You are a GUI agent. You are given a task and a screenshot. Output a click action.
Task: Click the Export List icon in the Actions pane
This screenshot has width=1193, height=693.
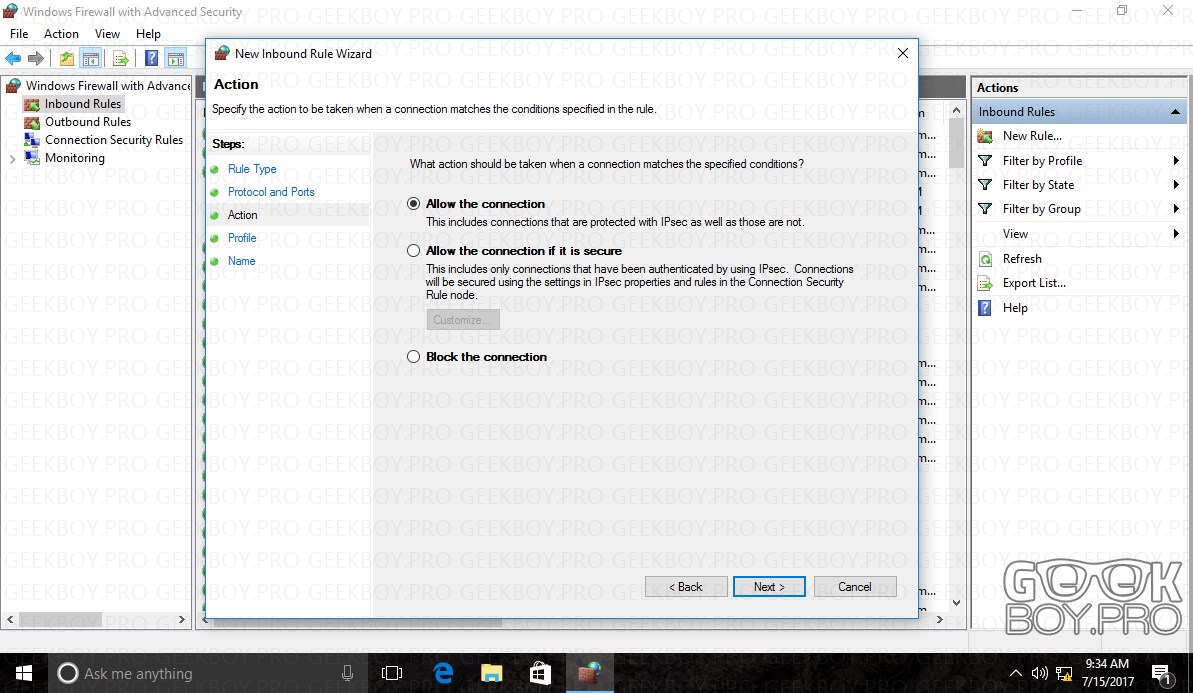coord(985,283)
